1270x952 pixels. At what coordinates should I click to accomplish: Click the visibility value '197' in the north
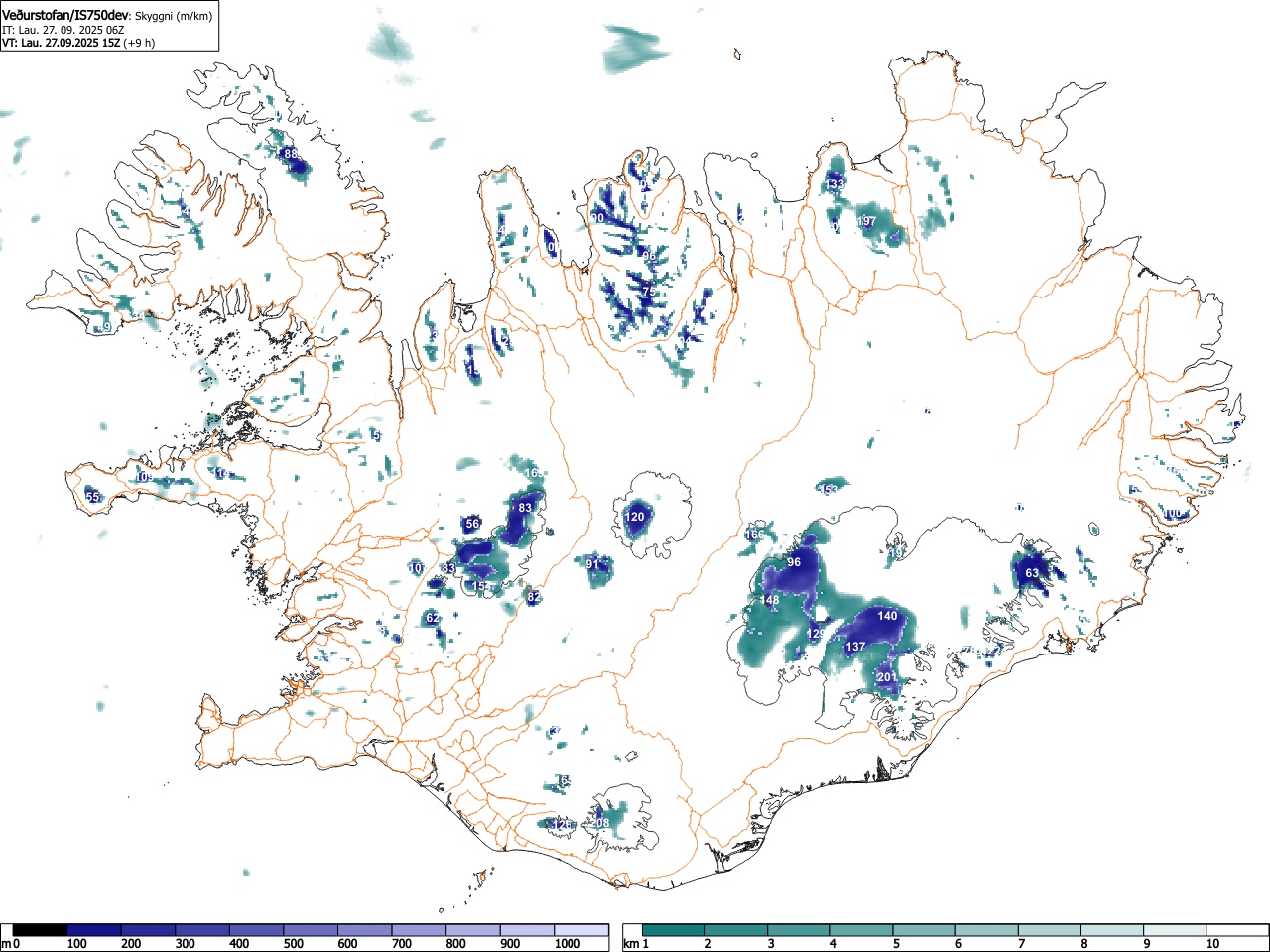coord(867,221)
